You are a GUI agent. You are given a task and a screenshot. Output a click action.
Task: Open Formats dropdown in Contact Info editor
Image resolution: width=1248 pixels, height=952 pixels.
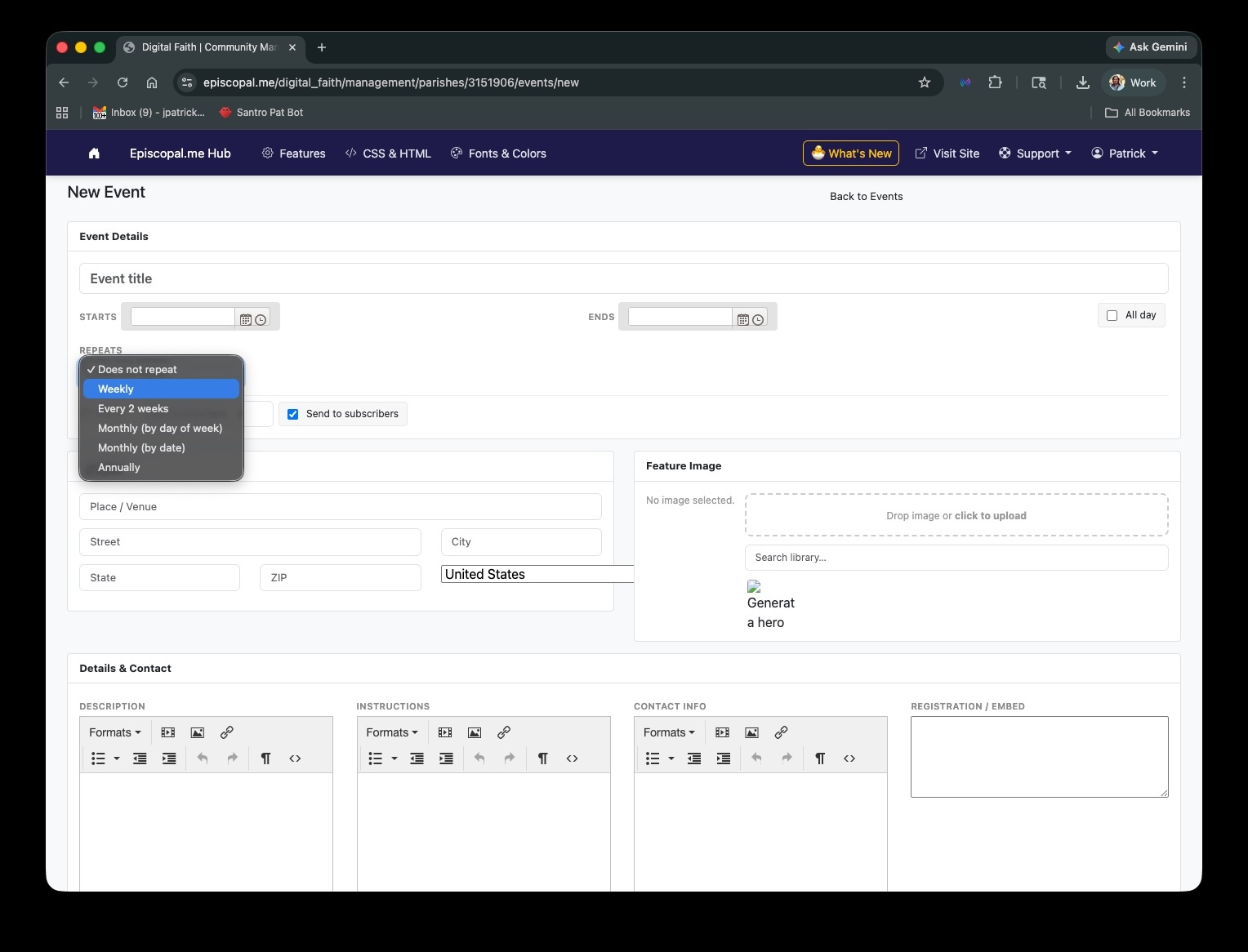click(x=669, y=732)
